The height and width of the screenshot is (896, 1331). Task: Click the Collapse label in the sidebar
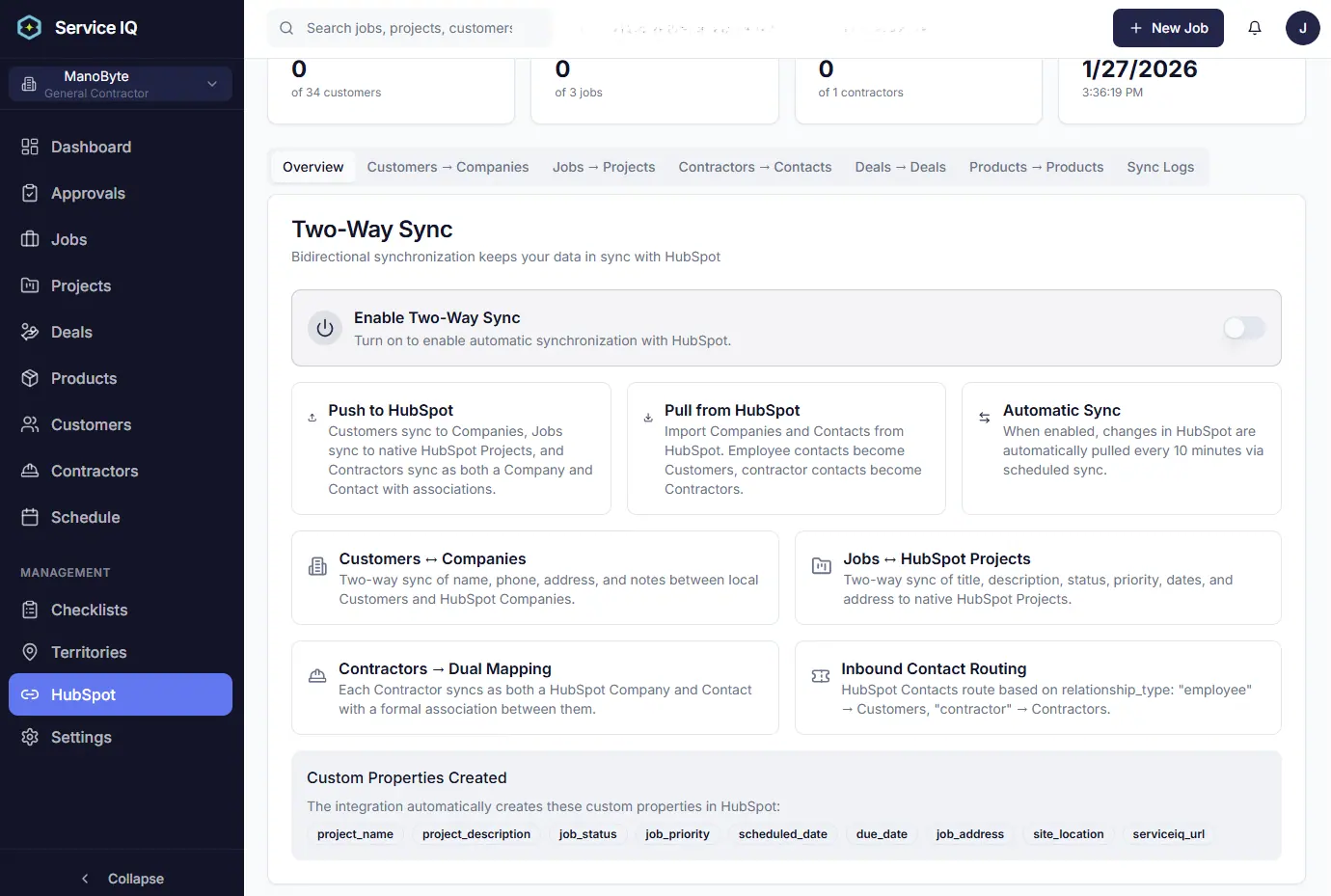(136, 879)
